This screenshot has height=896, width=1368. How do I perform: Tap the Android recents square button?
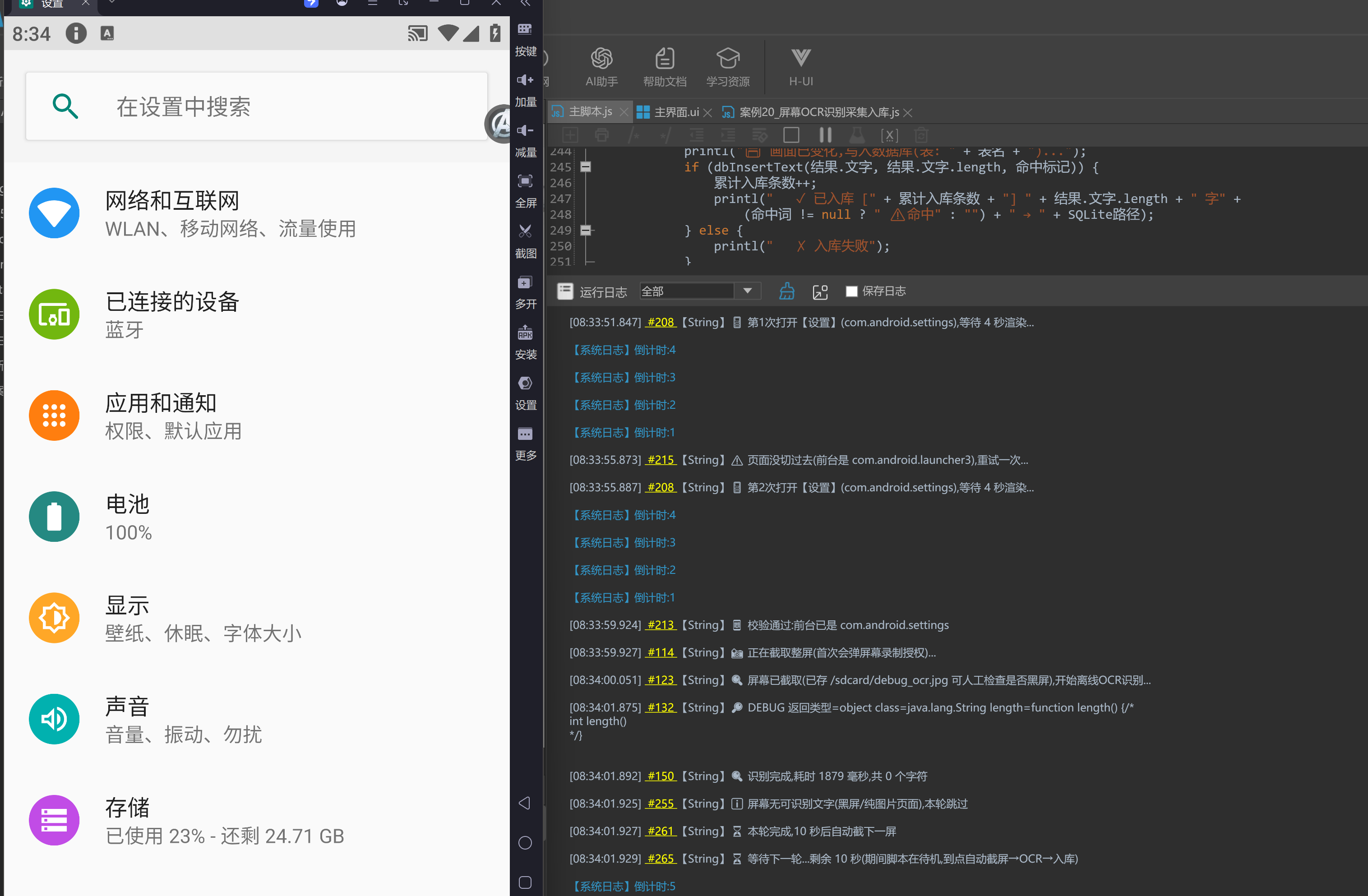point(525,882)
